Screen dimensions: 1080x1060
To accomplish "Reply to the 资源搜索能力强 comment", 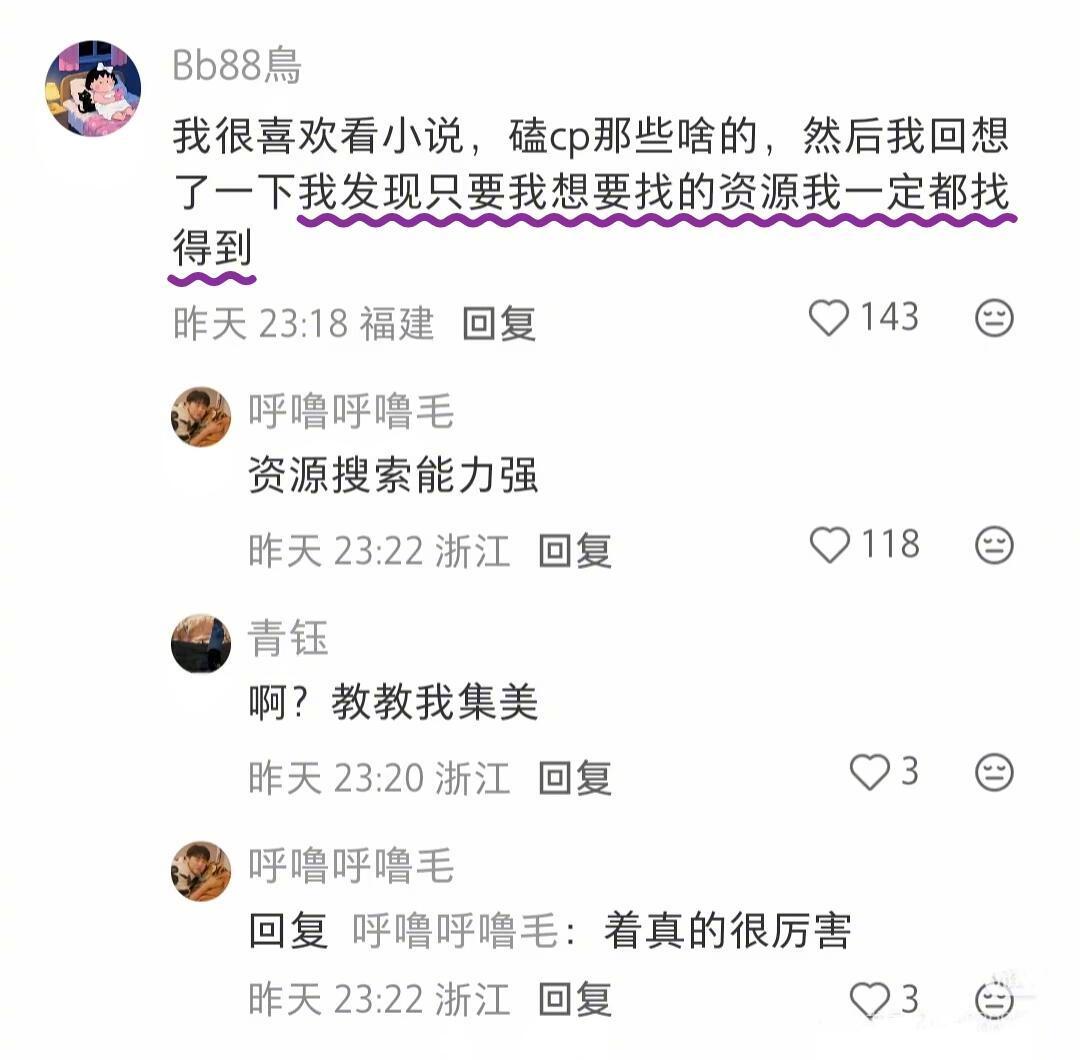I will 575,550.
